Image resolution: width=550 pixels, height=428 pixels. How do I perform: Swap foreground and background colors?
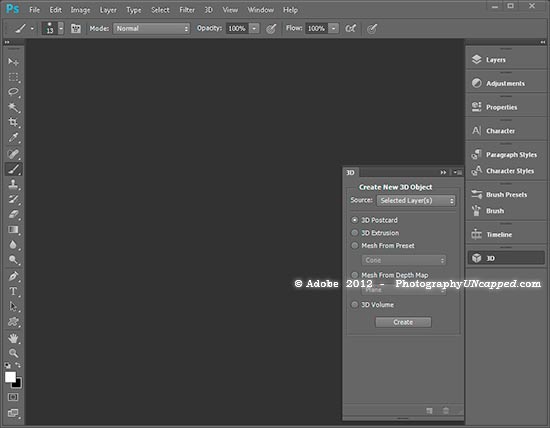[x=18, y=365]
